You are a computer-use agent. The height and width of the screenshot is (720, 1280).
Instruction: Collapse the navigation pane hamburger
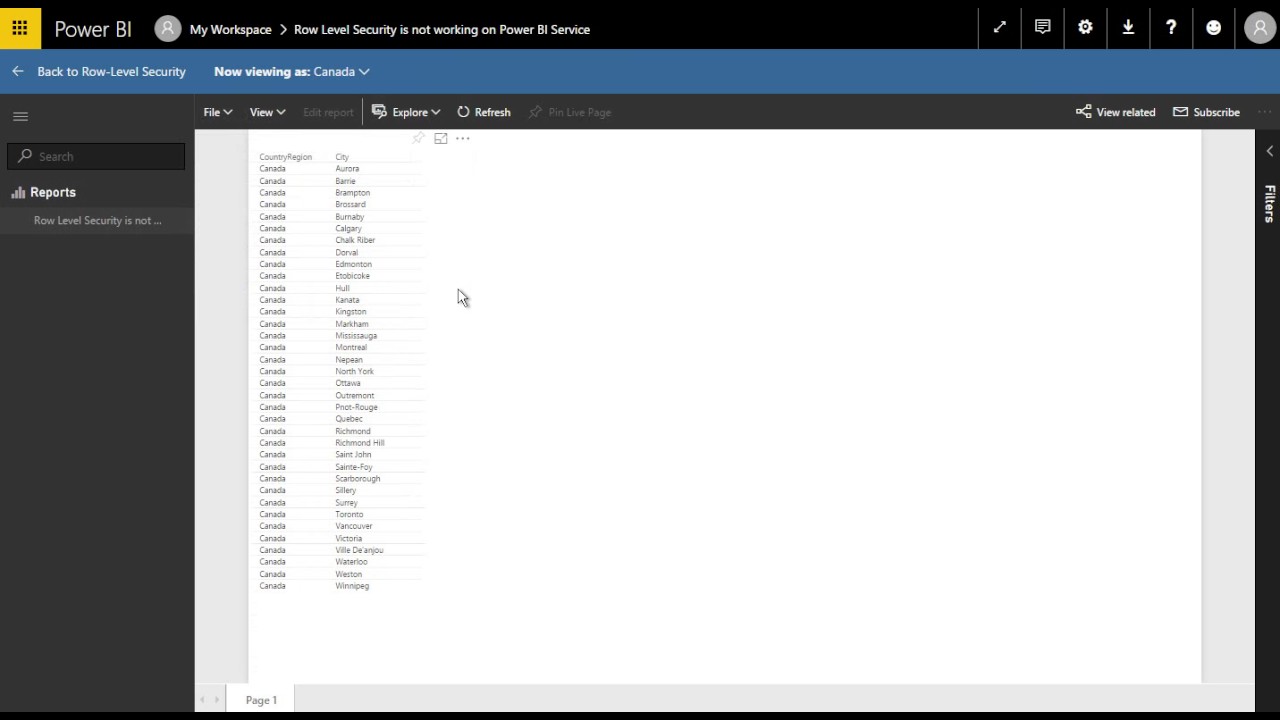(20, 116)
